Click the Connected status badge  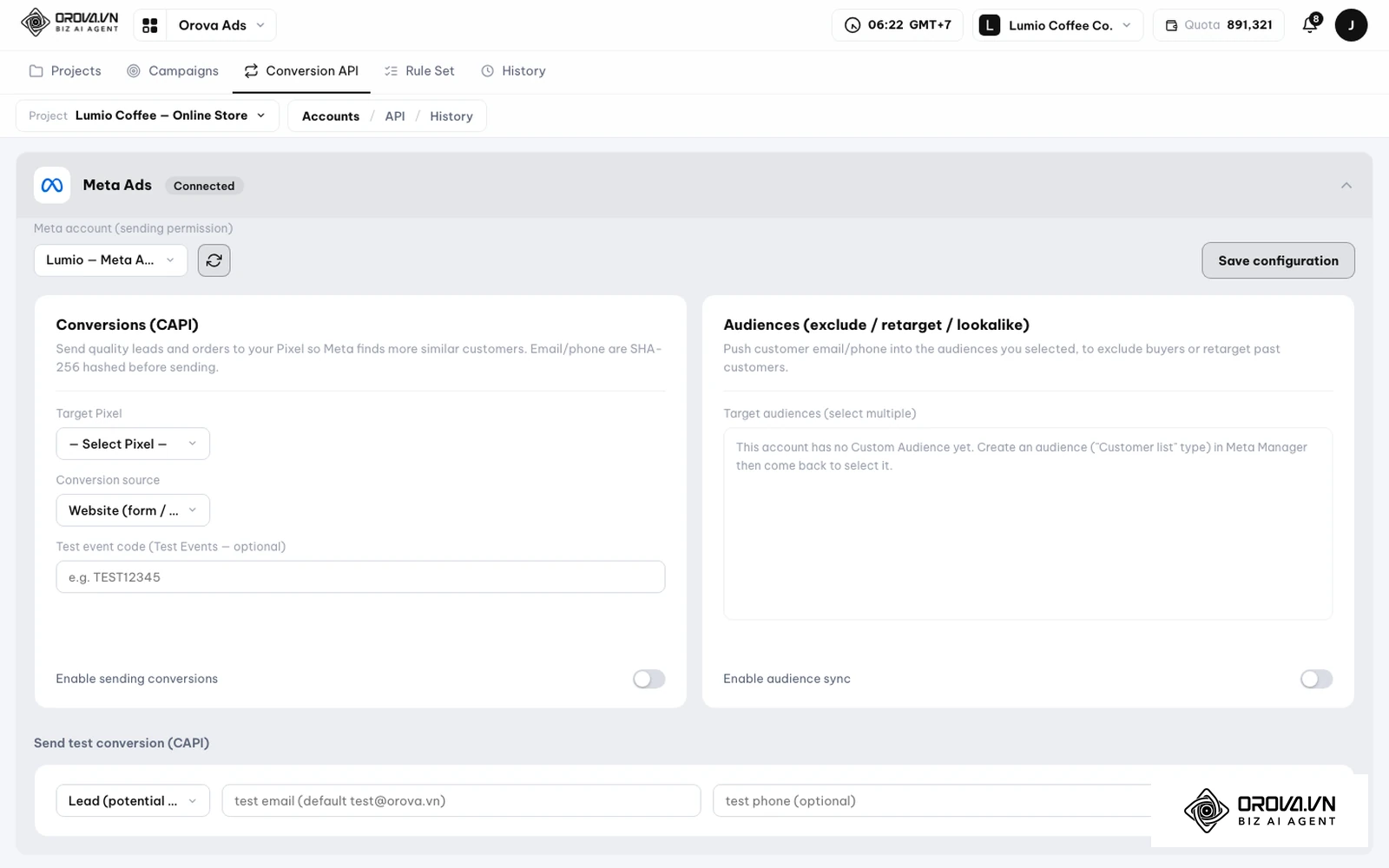click(204, 186)
